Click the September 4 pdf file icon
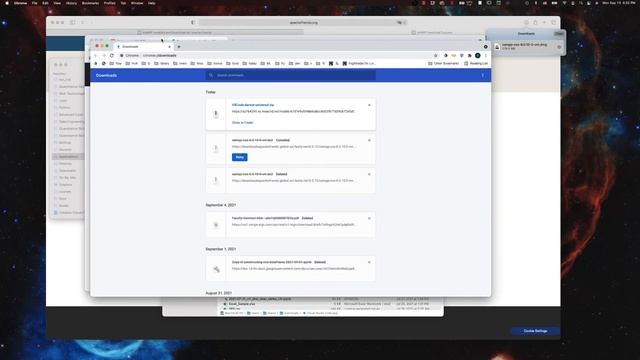The width and height of the screenshot is (640, 360). [216, 224]
